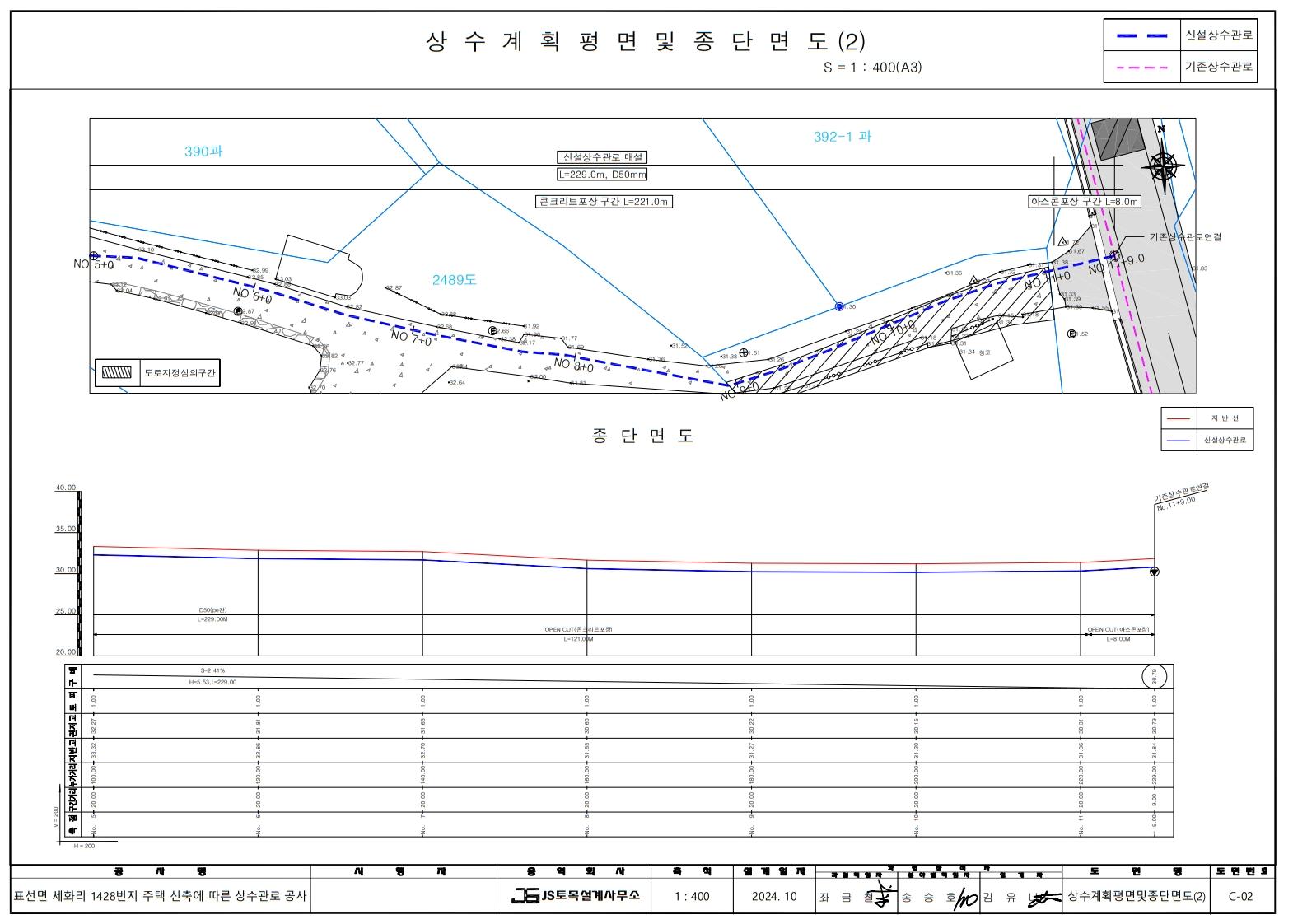
Task: Click the D50(pe관) pipe annotation
Action: click(x=212, y=611)
